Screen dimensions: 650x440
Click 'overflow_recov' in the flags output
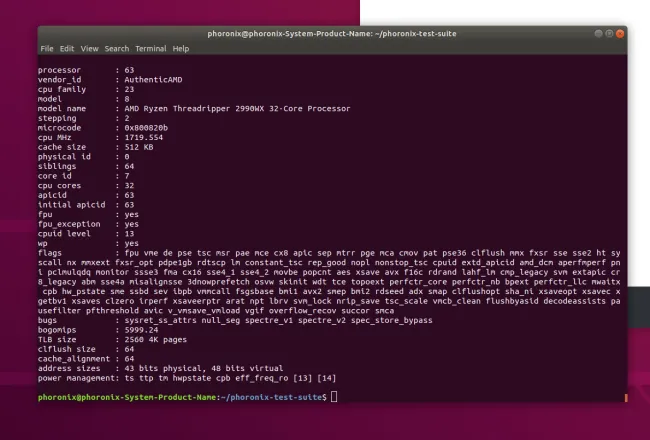point(302,311)
